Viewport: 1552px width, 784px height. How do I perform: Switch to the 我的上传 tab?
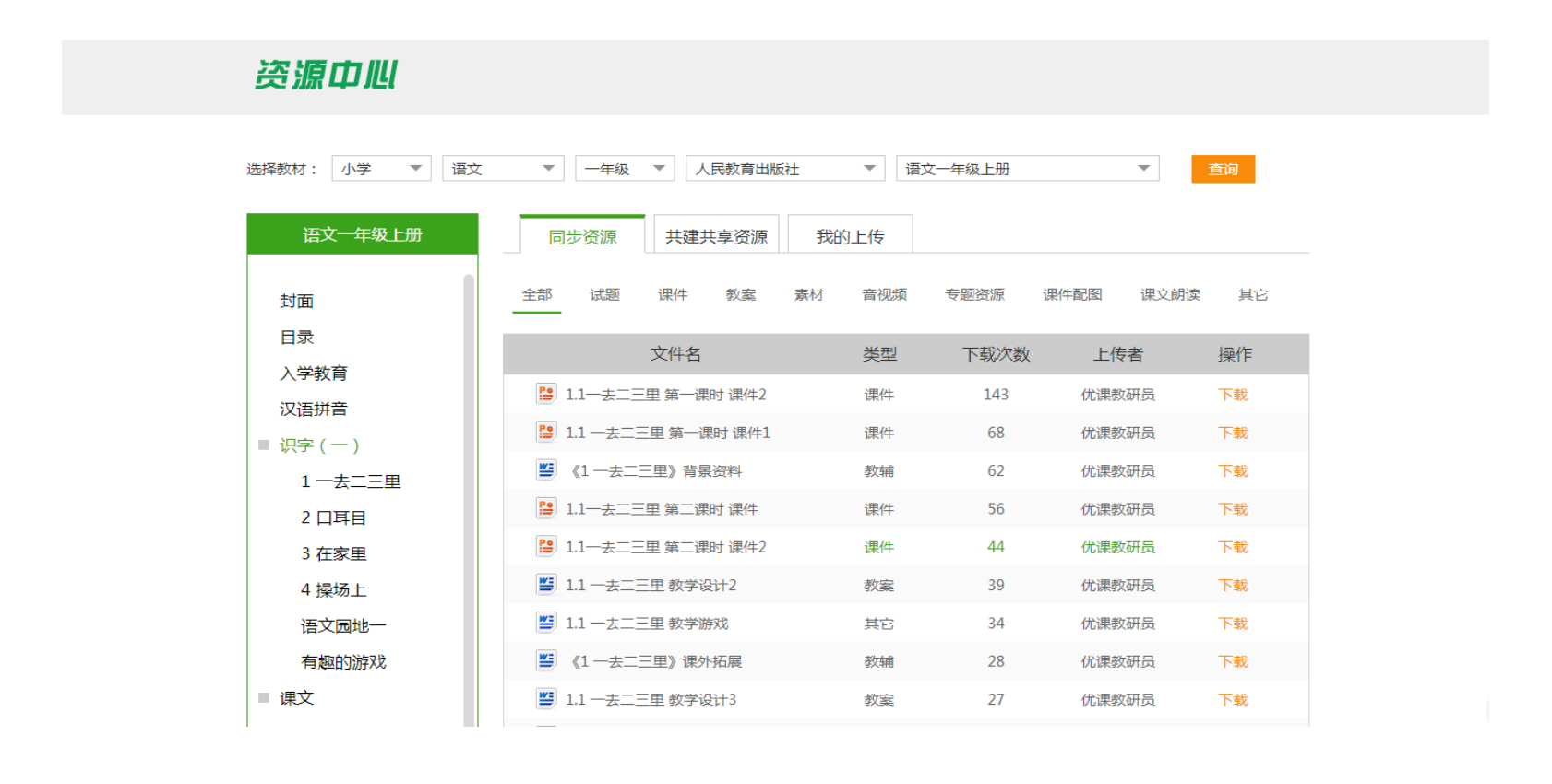coord(850,236)
